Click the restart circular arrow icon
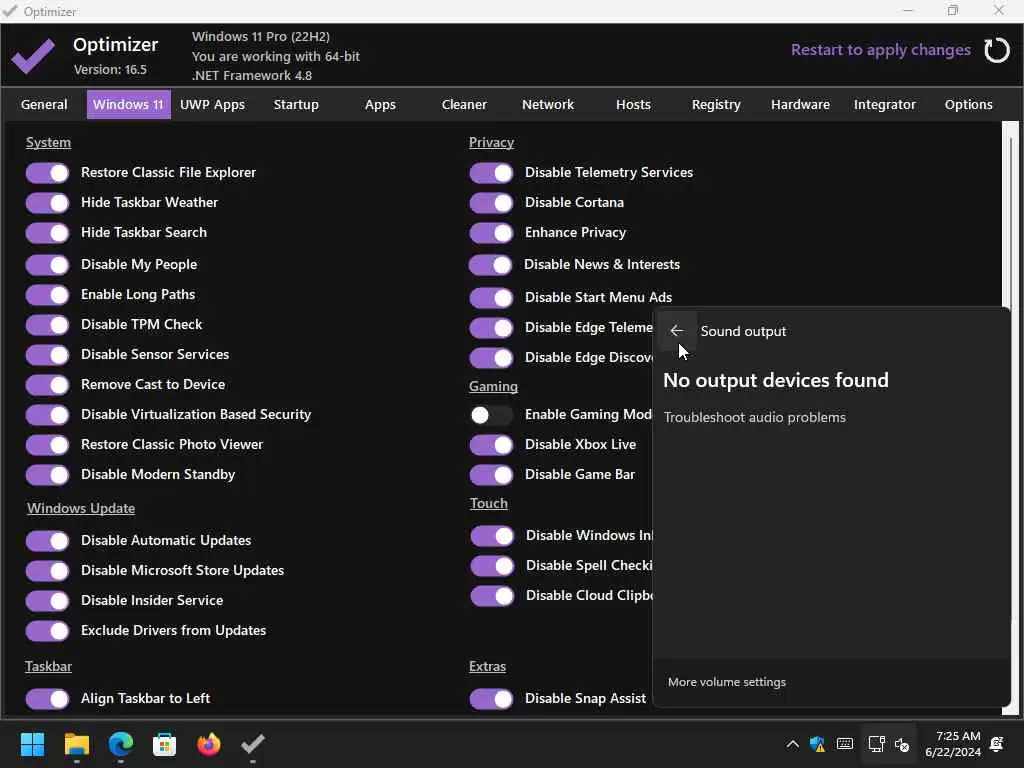Image resolution: width=1024 pixels, height=768 pixels. click(x=997, y=50)
